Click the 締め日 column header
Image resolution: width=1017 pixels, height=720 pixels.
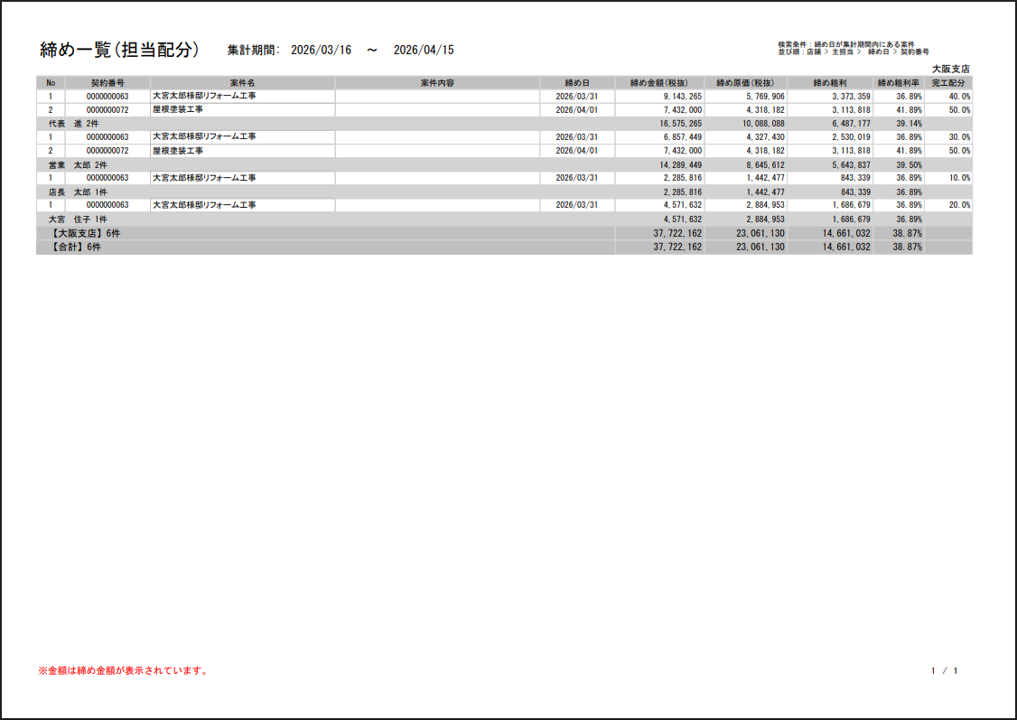(577, 83)
